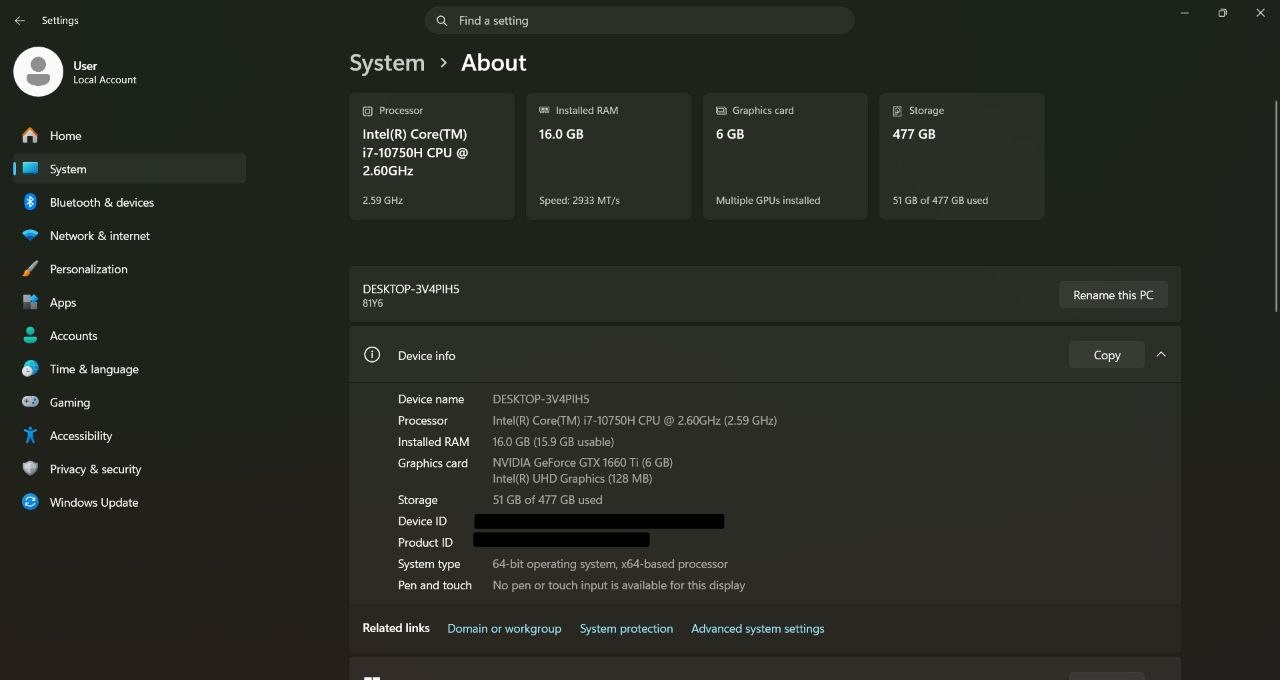Click the Apps grid icon
The image size is (1280, 680).
tap(30, 302)
